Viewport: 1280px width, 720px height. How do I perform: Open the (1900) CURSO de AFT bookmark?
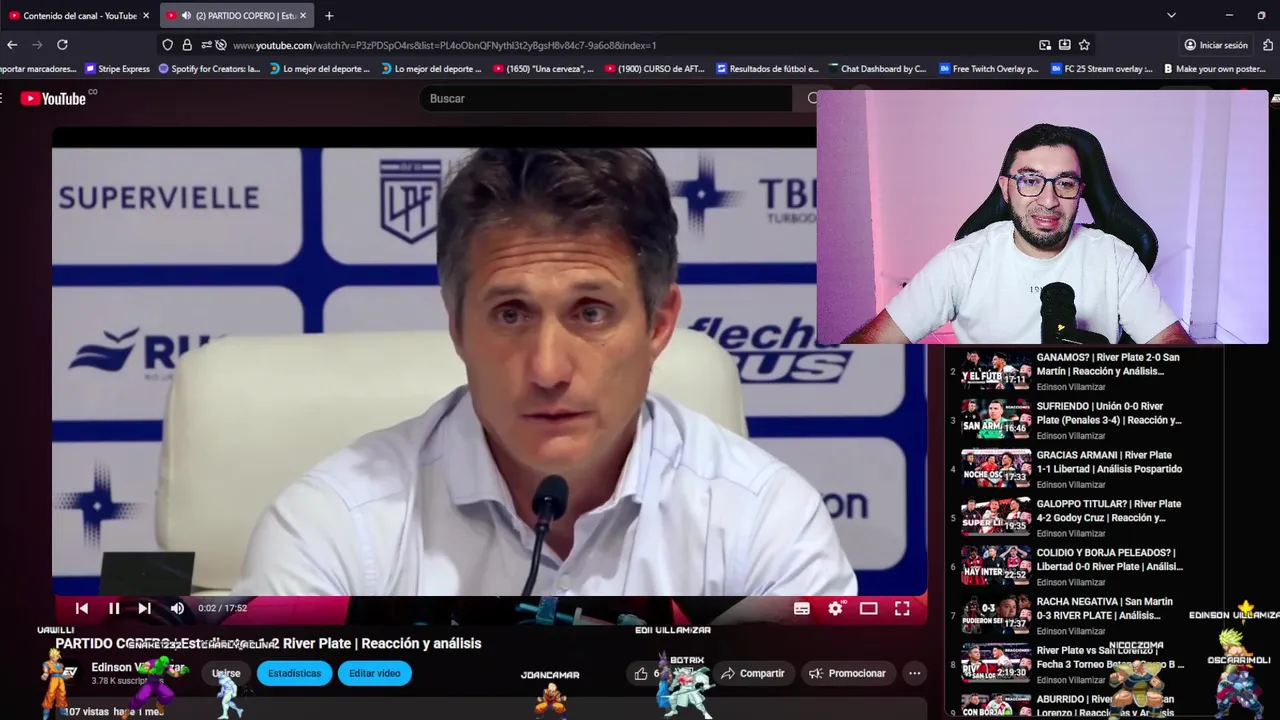(654, 69)
